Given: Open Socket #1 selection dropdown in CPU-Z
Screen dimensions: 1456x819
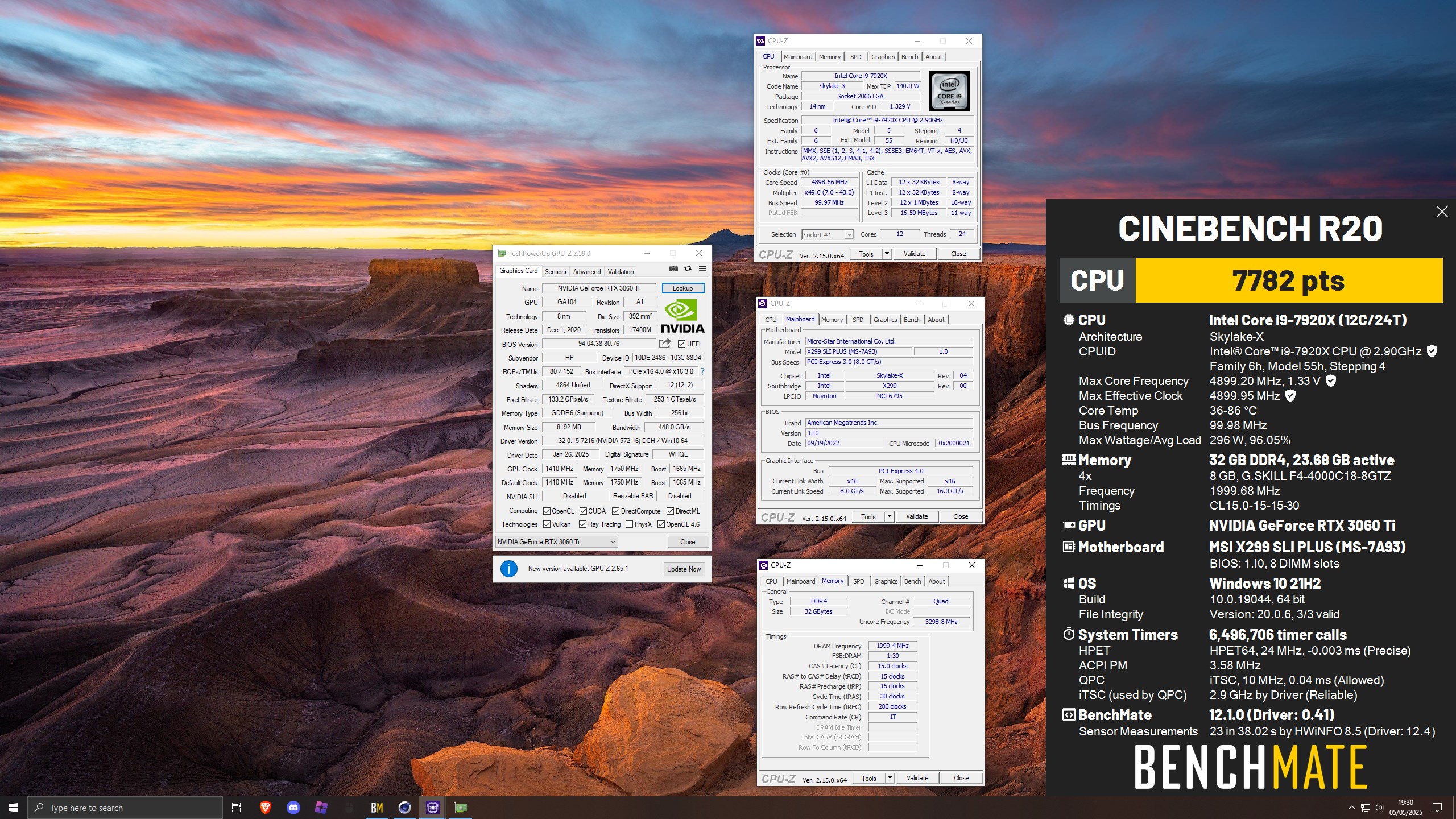Looking at the screenshot, I should click(828, 235).
